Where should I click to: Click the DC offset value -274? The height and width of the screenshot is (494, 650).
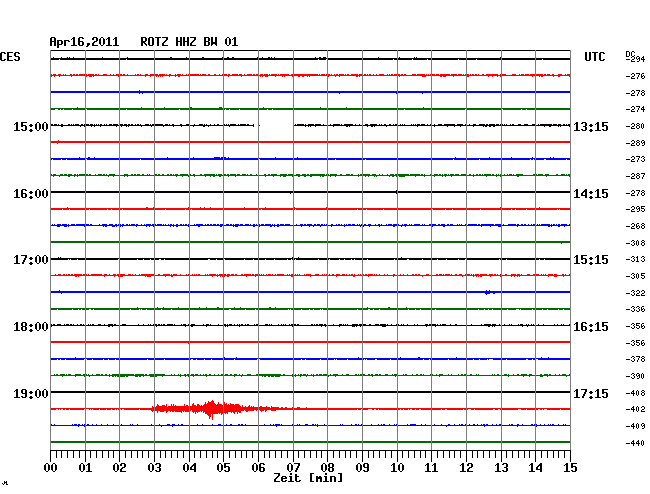(x=635, y=109)
